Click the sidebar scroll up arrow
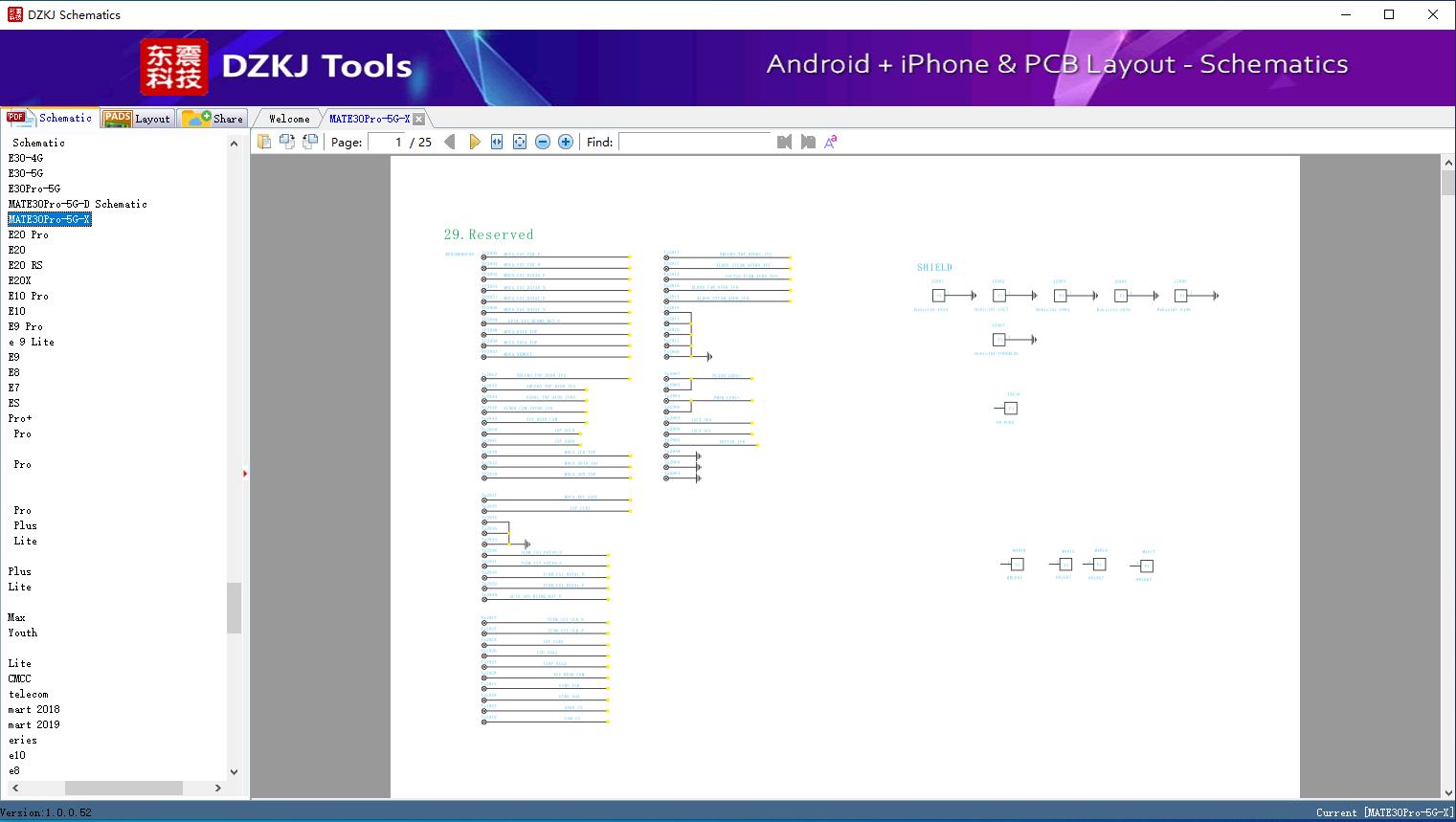This screenshot has width=1456, height=822. point(234,144)
